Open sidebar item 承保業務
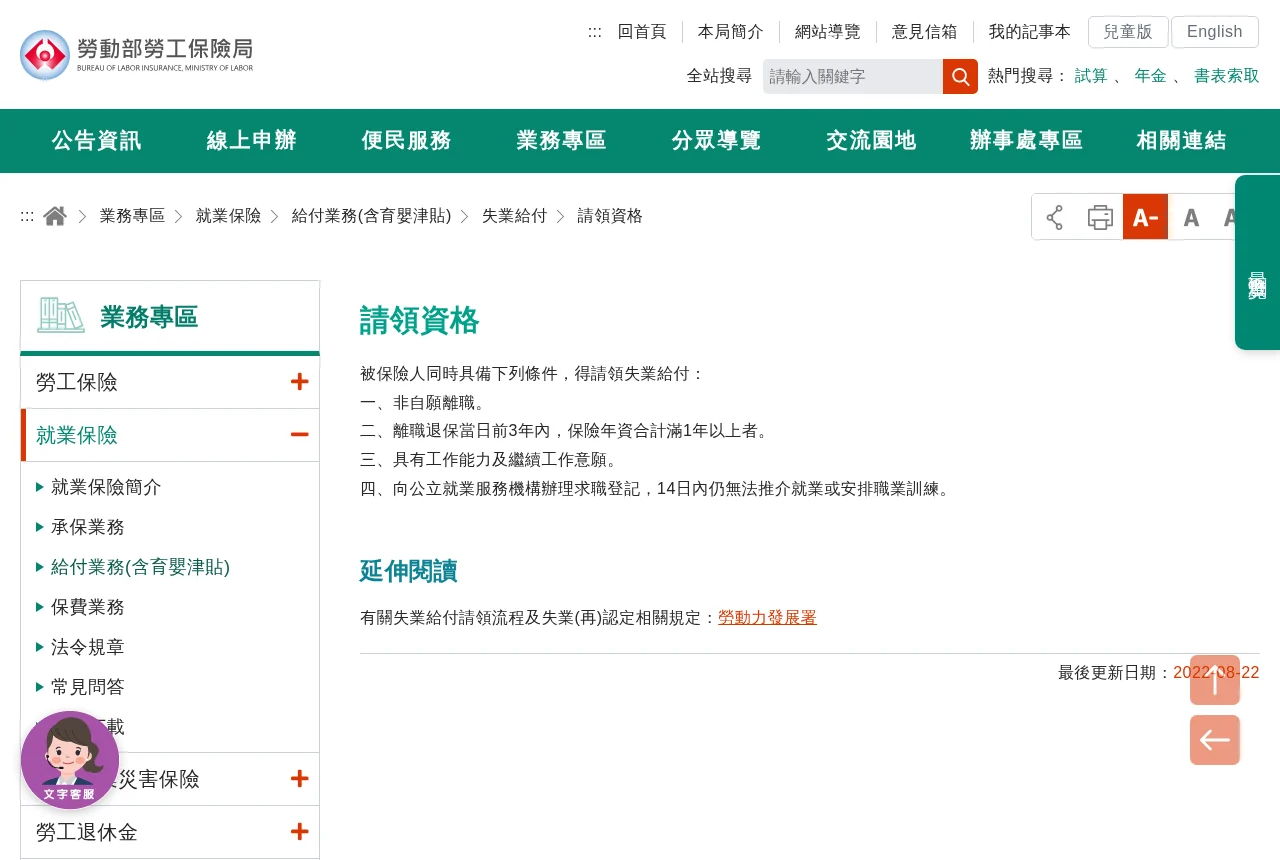This screenshot has width=1280, height=860. pyautogui.click(x=88, y=527)
